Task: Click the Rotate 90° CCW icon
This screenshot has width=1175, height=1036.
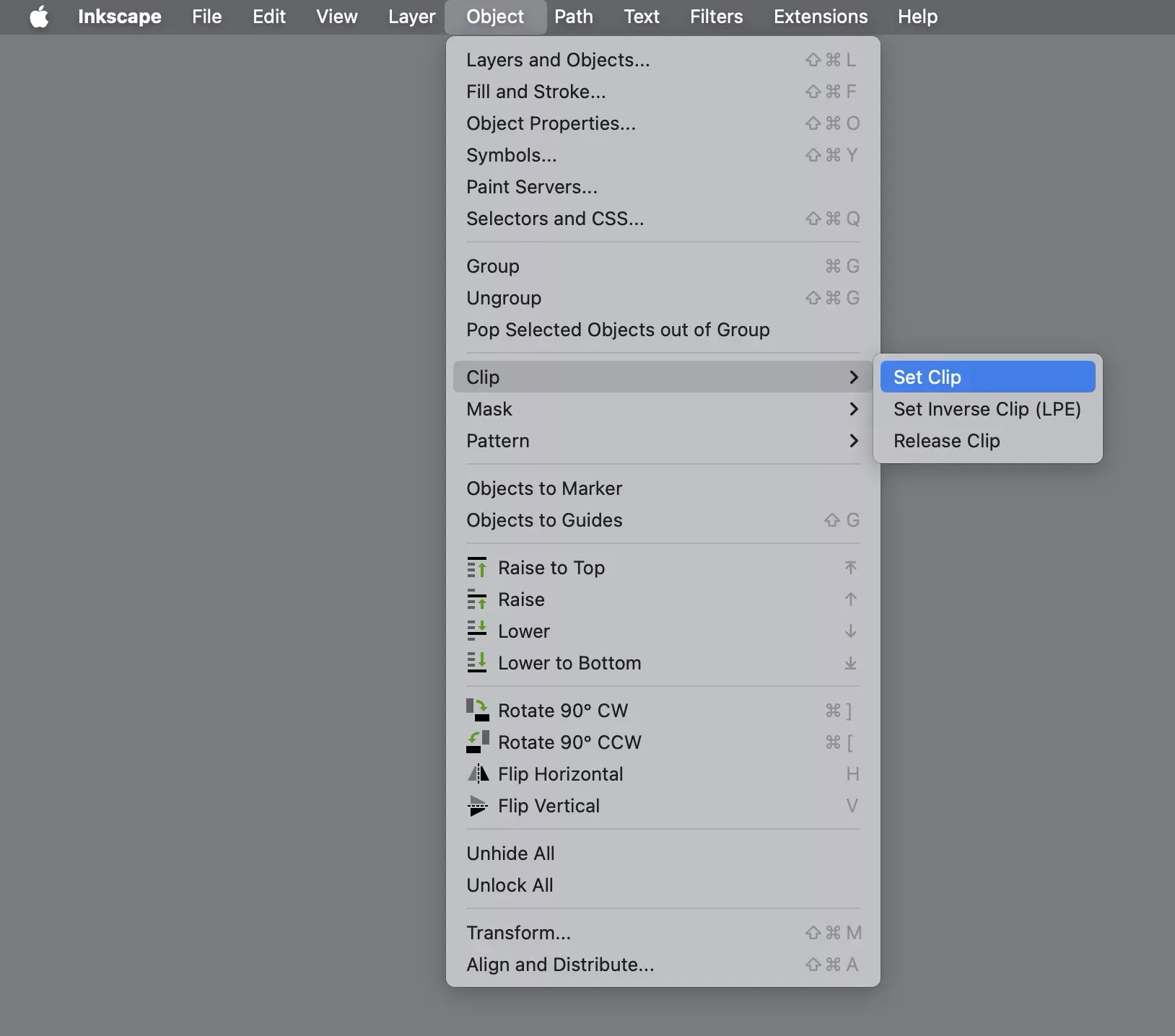Action: (477, 742)
